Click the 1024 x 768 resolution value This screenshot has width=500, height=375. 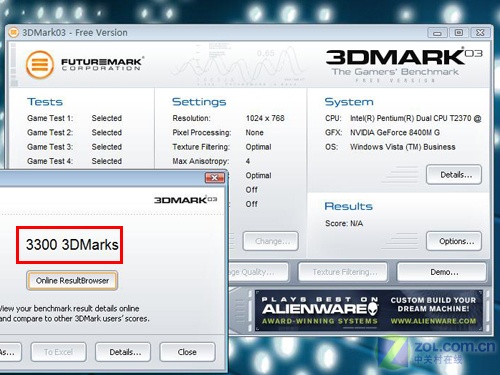[x=265, y=118]
